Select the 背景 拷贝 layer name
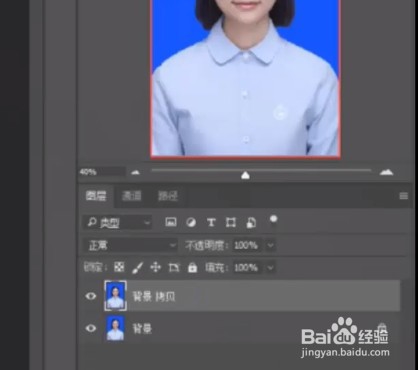The image size is (418, 370). point(154,296)
